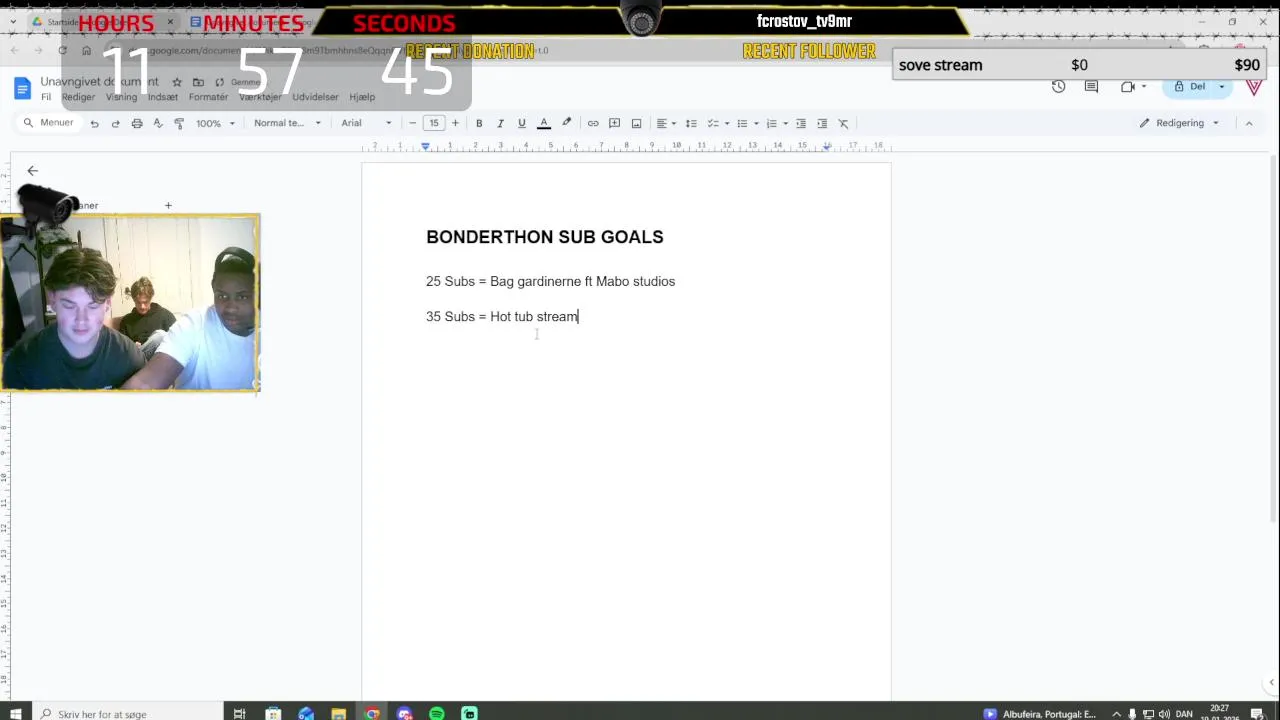Expand the Del share options arrow

pos(1221,87)
